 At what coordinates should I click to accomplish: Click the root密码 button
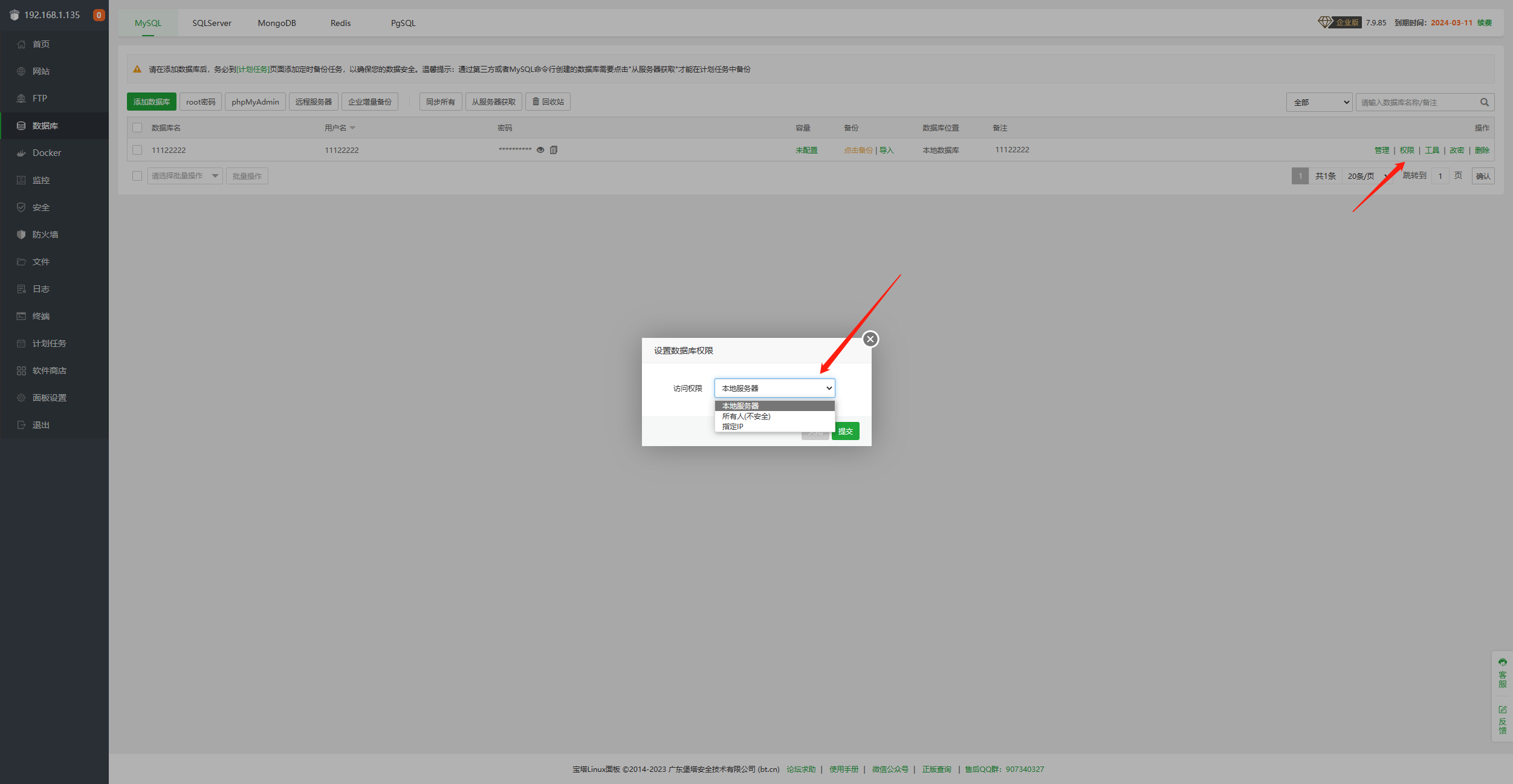[201, 102]
